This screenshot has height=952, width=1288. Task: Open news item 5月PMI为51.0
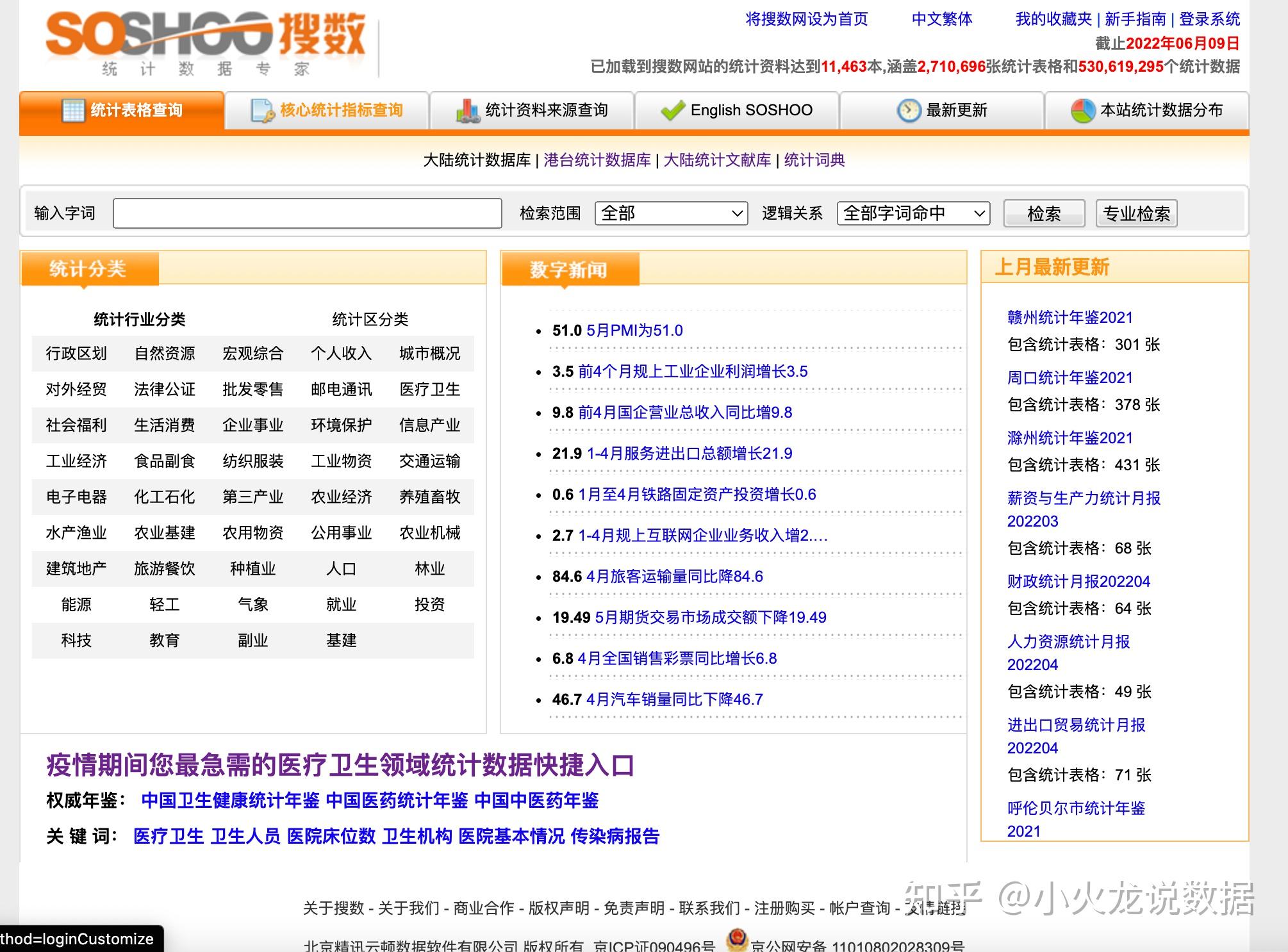point(634,331)
